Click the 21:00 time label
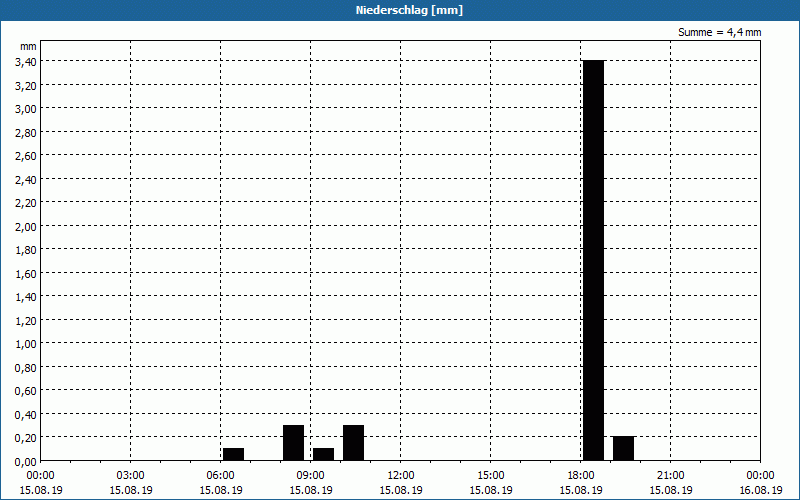The width and height of the screenshot is (800, 500). tap(670, 476)
